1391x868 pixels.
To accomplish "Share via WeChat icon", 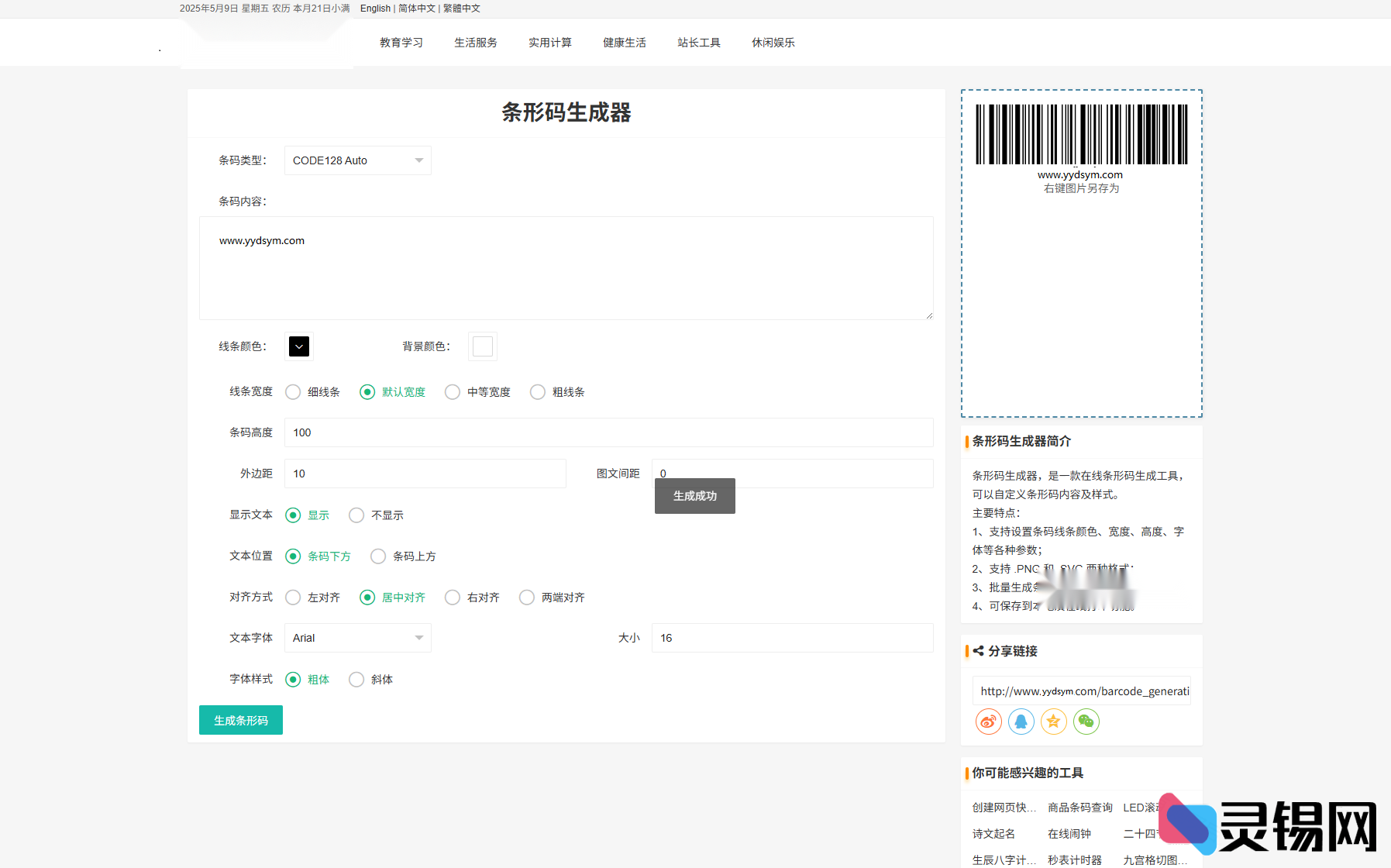I will coord(1086,722).
